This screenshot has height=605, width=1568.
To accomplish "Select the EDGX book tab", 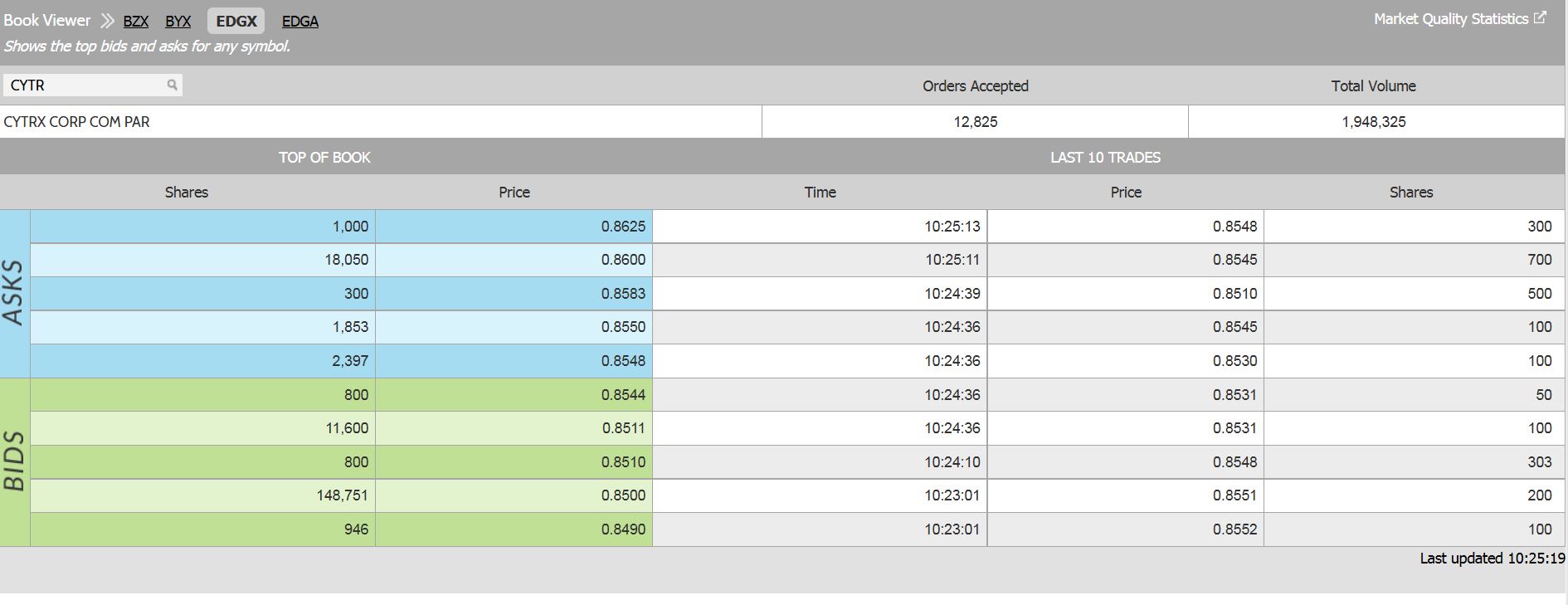I will [236, 22].
